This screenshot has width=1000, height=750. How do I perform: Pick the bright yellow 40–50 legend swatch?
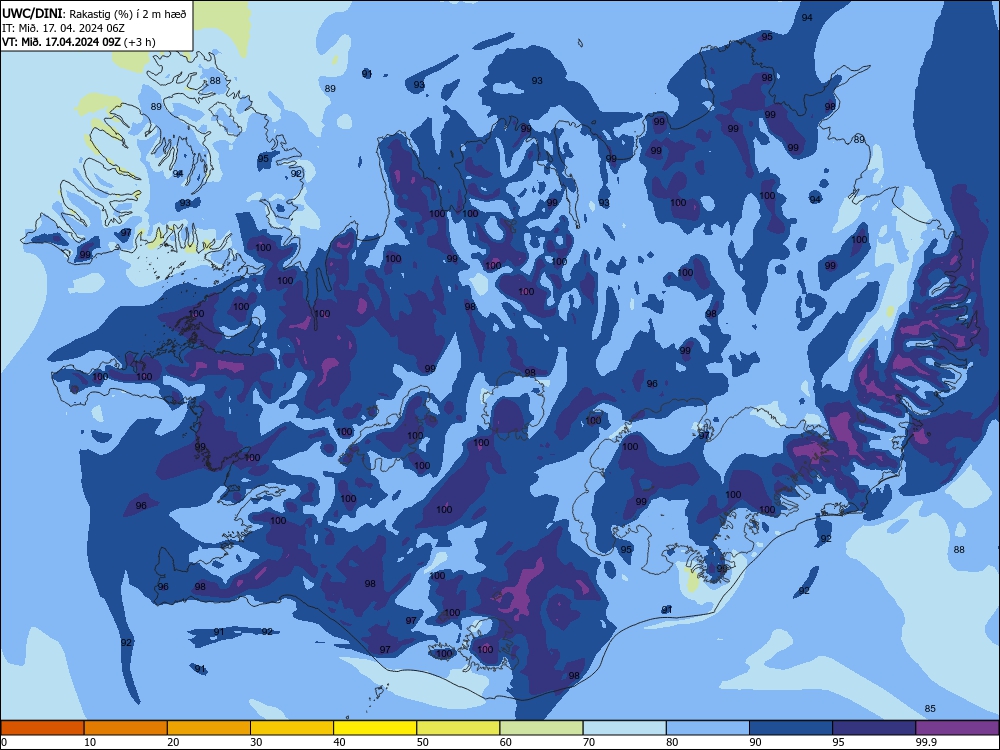click(375, 728)
